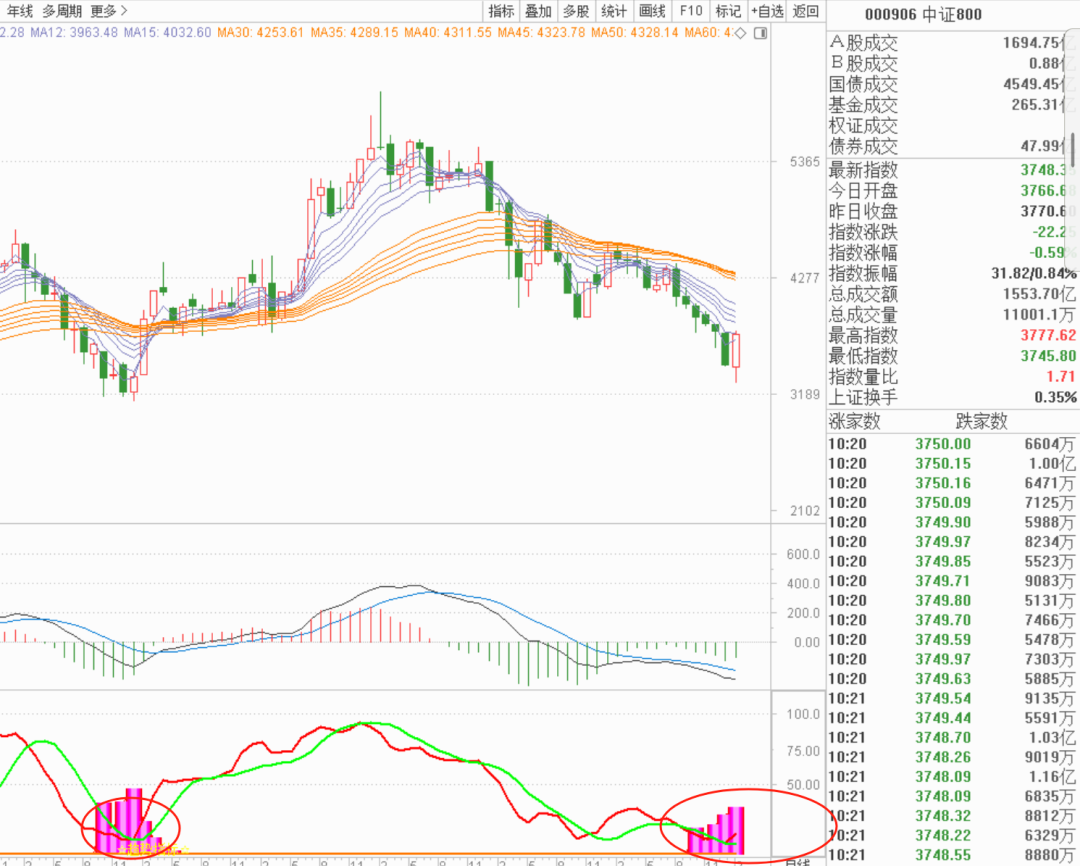This screenshot has height=866, width=1080.
Task: Click the MA12: 3963.48 legend label
Action: [x=74, y=32]
